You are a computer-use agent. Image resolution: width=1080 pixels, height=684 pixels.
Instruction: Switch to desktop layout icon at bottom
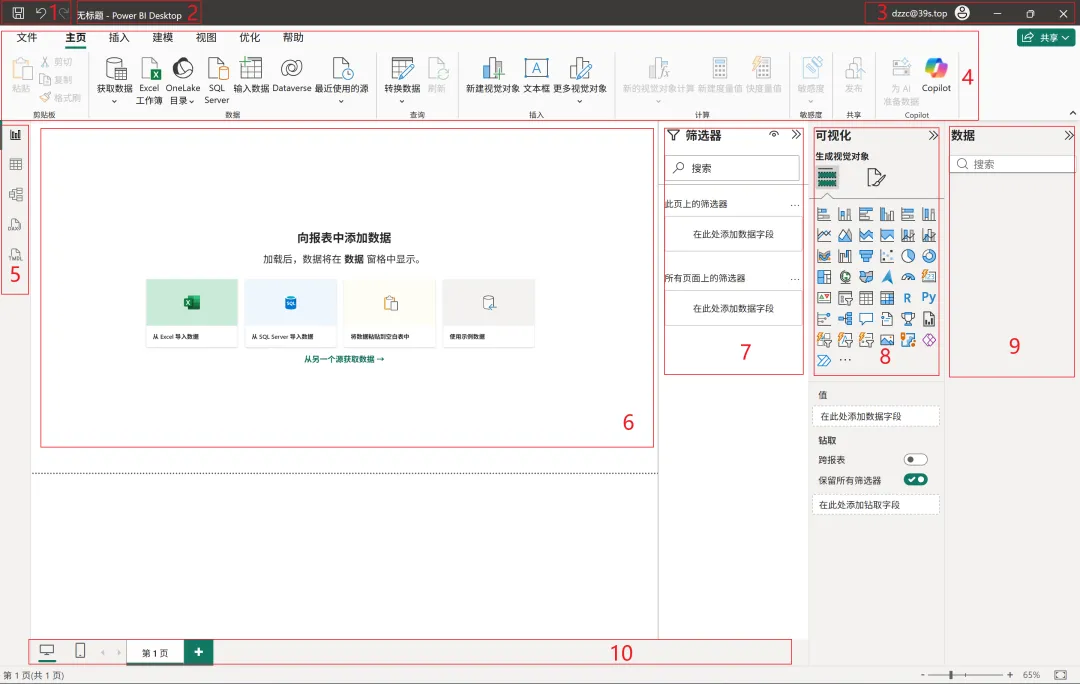[47, 650]
